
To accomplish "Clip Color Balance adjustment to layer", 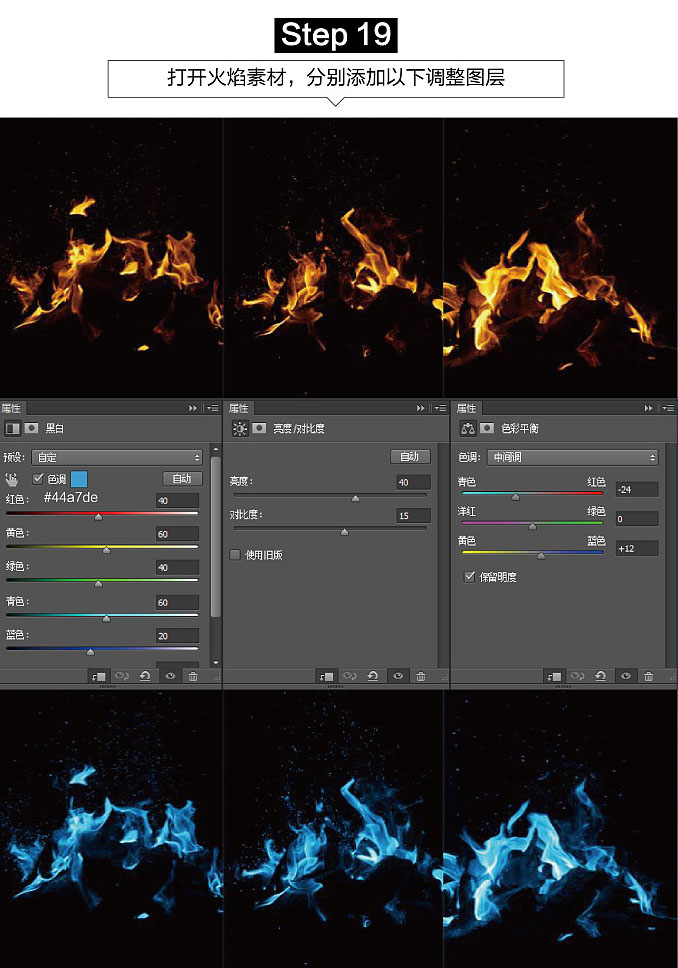I will [x=554, y=676].
